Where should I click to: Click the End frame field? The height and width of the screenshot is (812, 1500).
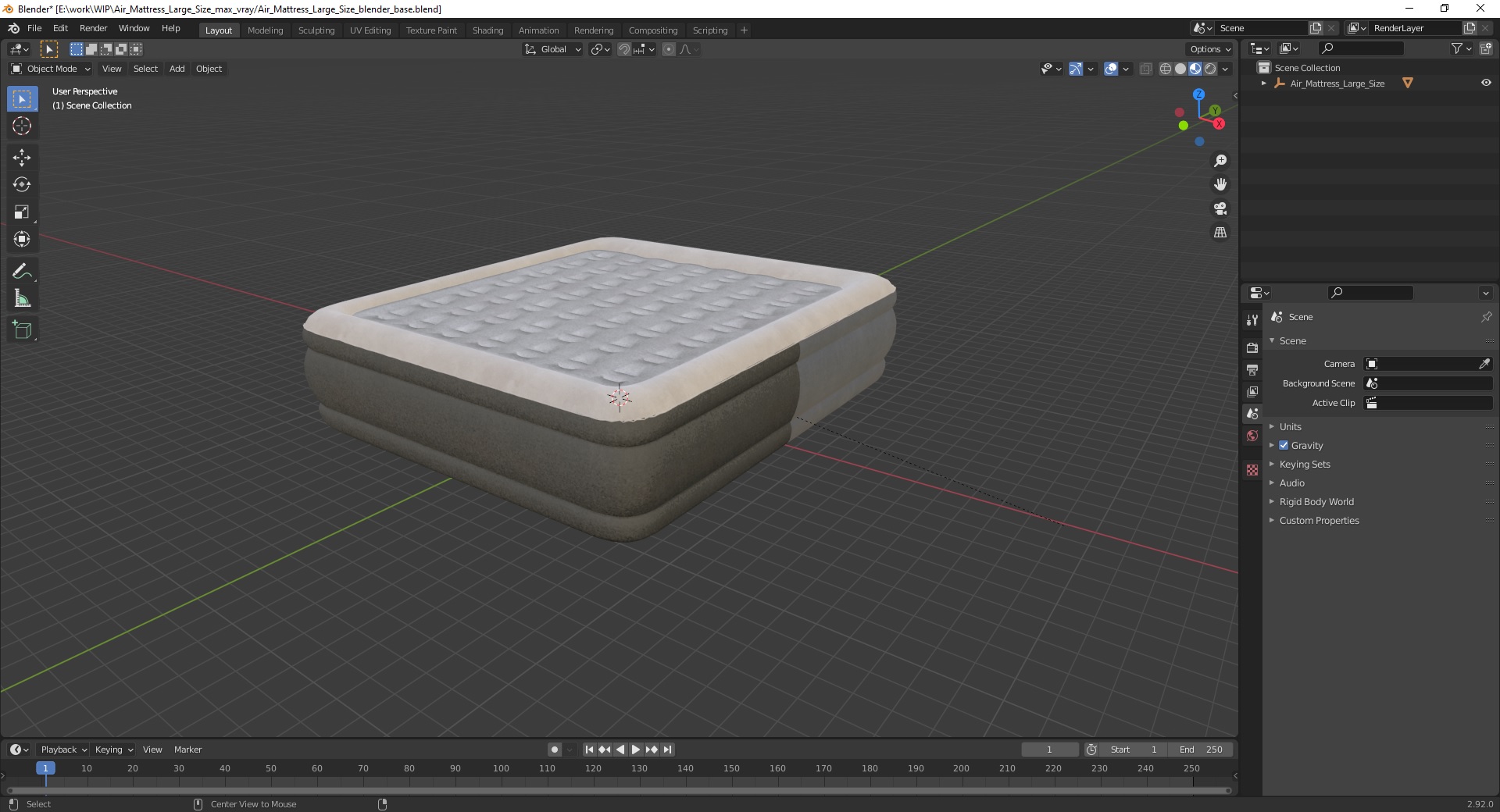[x=1202, y=750]
